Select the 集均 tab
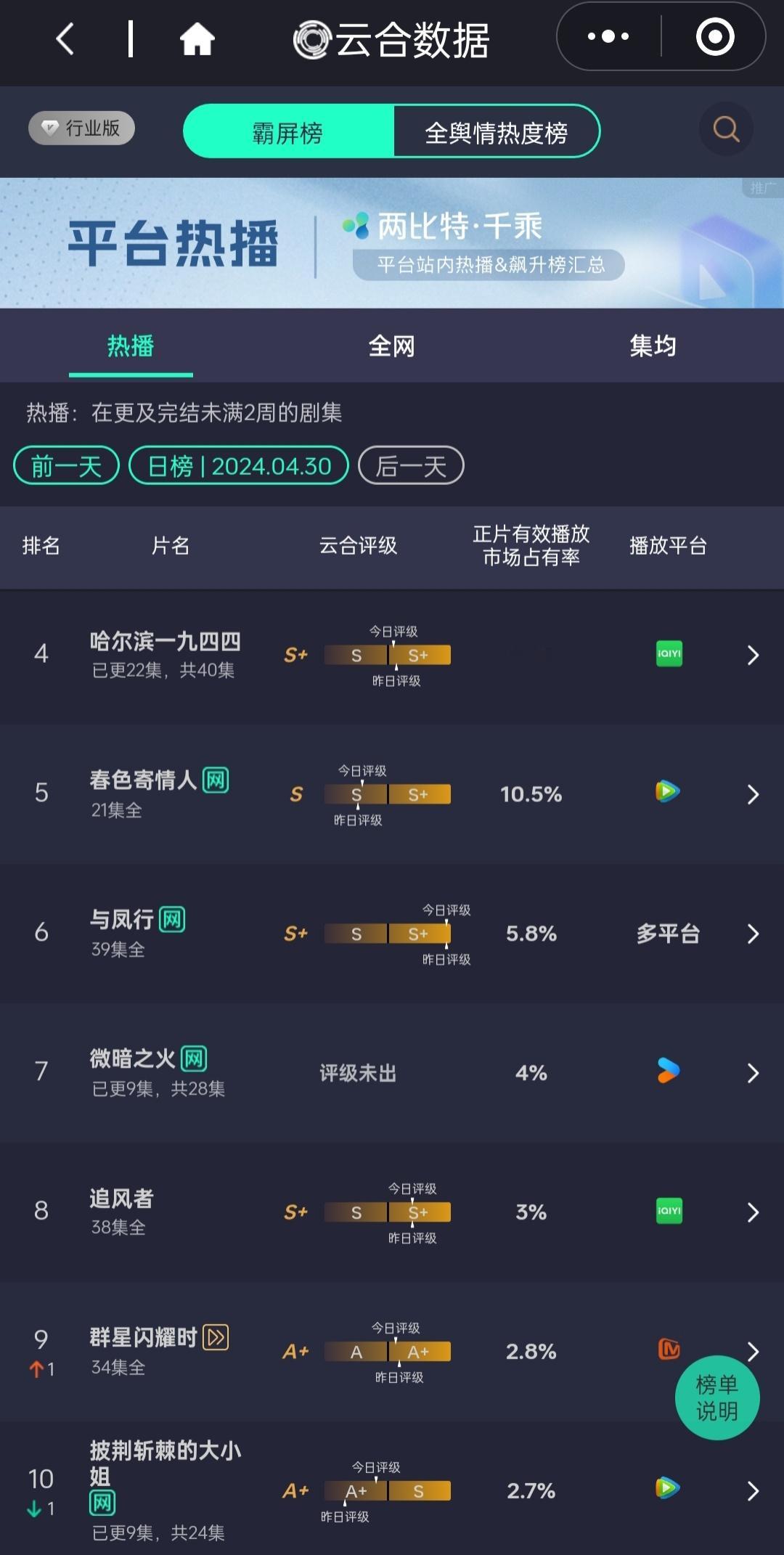Screen dimensions: 784x1555 coord(653,346)
